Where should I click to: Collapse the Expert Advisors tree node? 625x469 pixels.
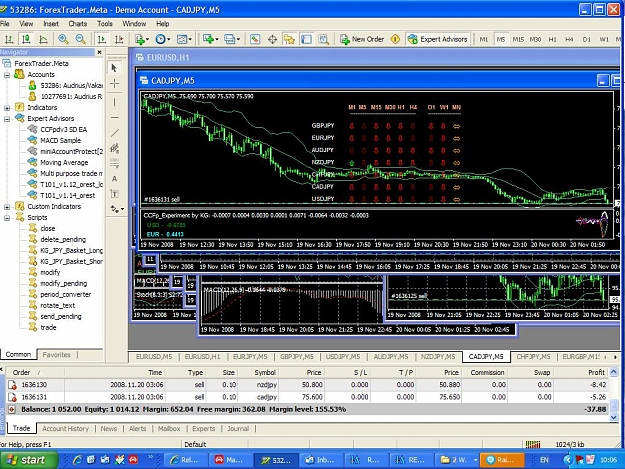(x=7, y=119)
